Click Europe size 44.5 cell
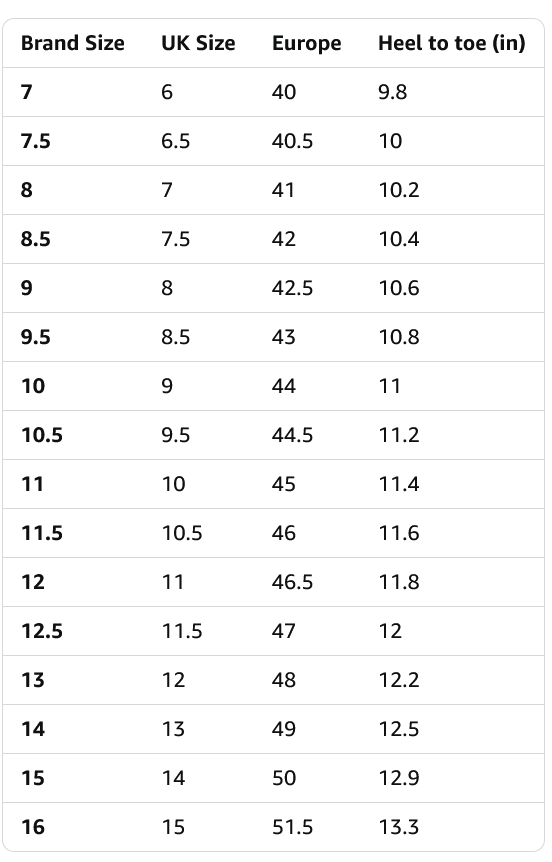This screenshot has height=862, width=552. pyautogui.click(x=292, y=435)
